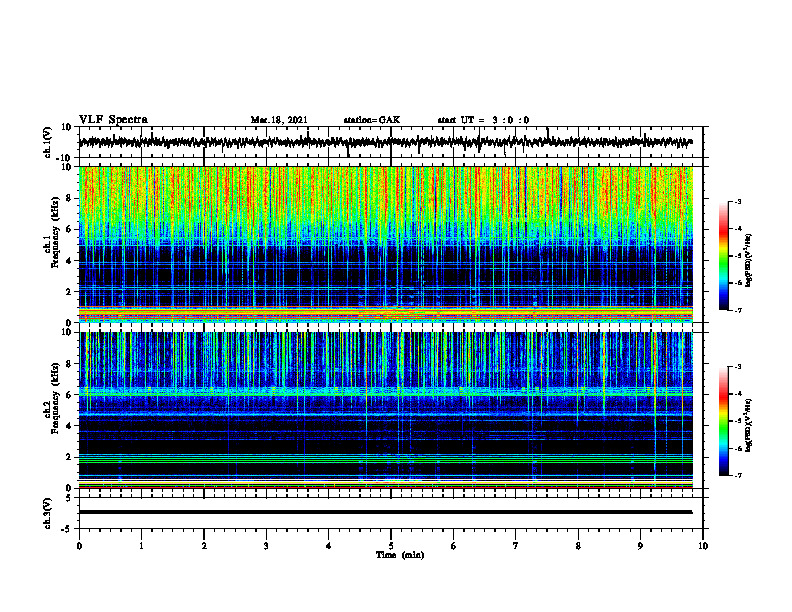Click the ch.2 spectrogram color scale bar
This screenshot has height=612, width=792.
724,421
